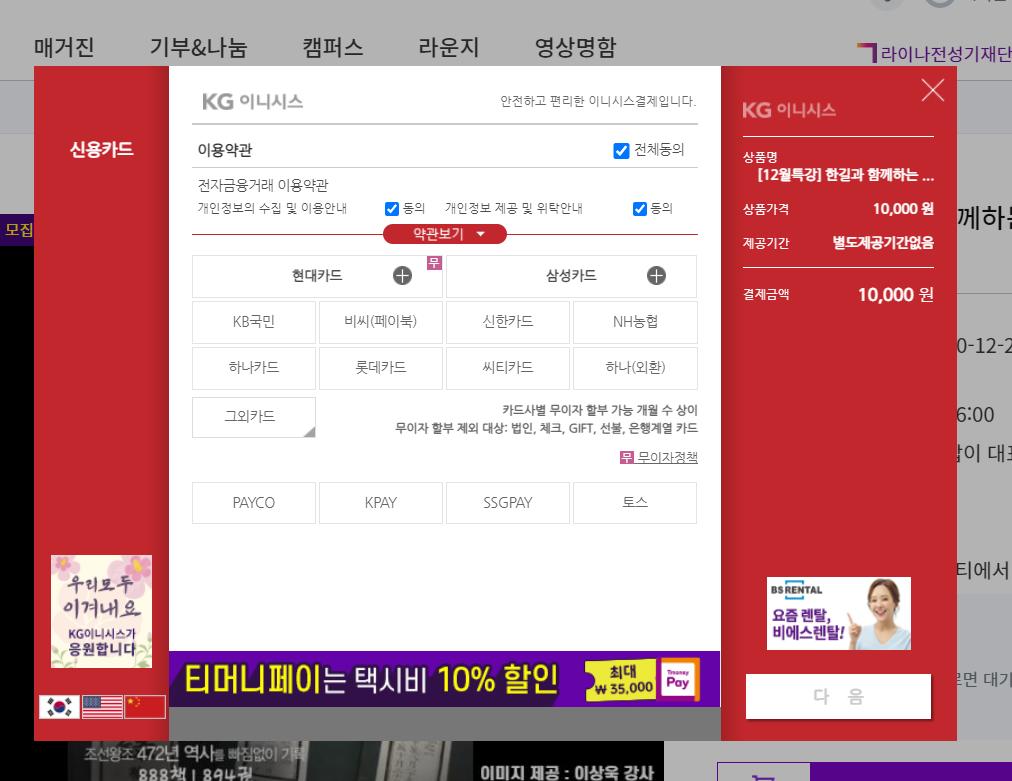Pay with 토스
Image resolution: width=1012 pixels, height=781 pixels.
[x=635, y=503]
